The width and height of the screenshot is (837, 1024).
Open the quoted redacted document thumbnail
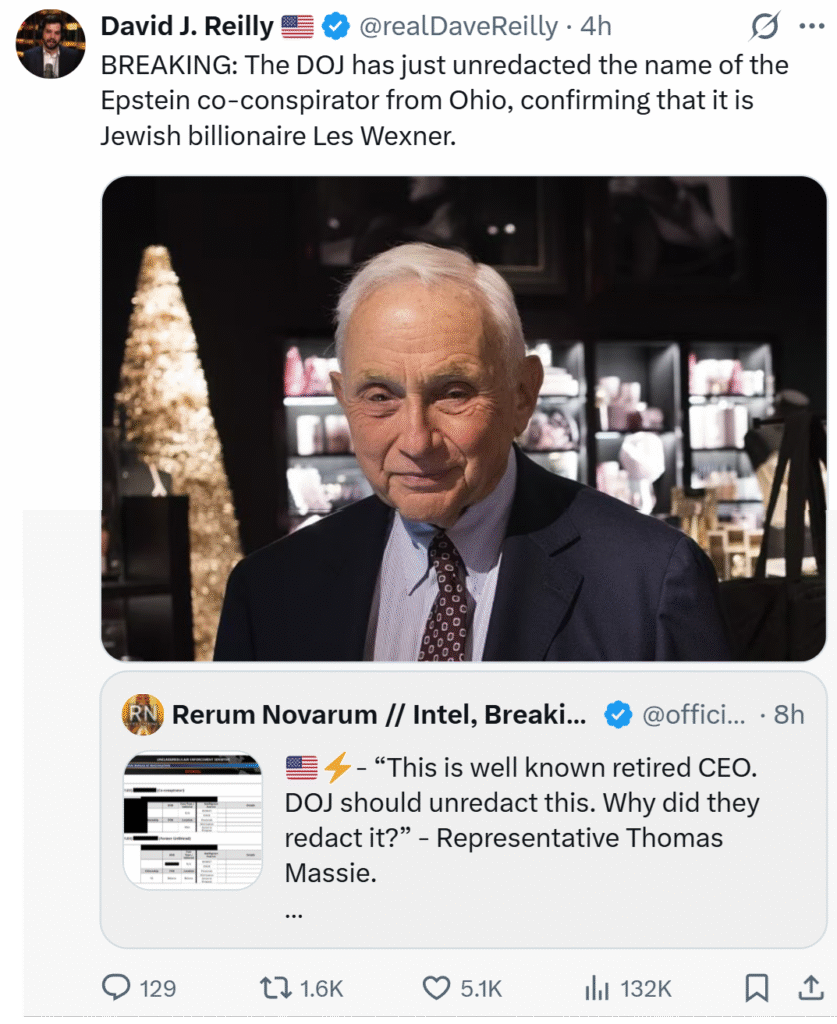click(193, 820)
